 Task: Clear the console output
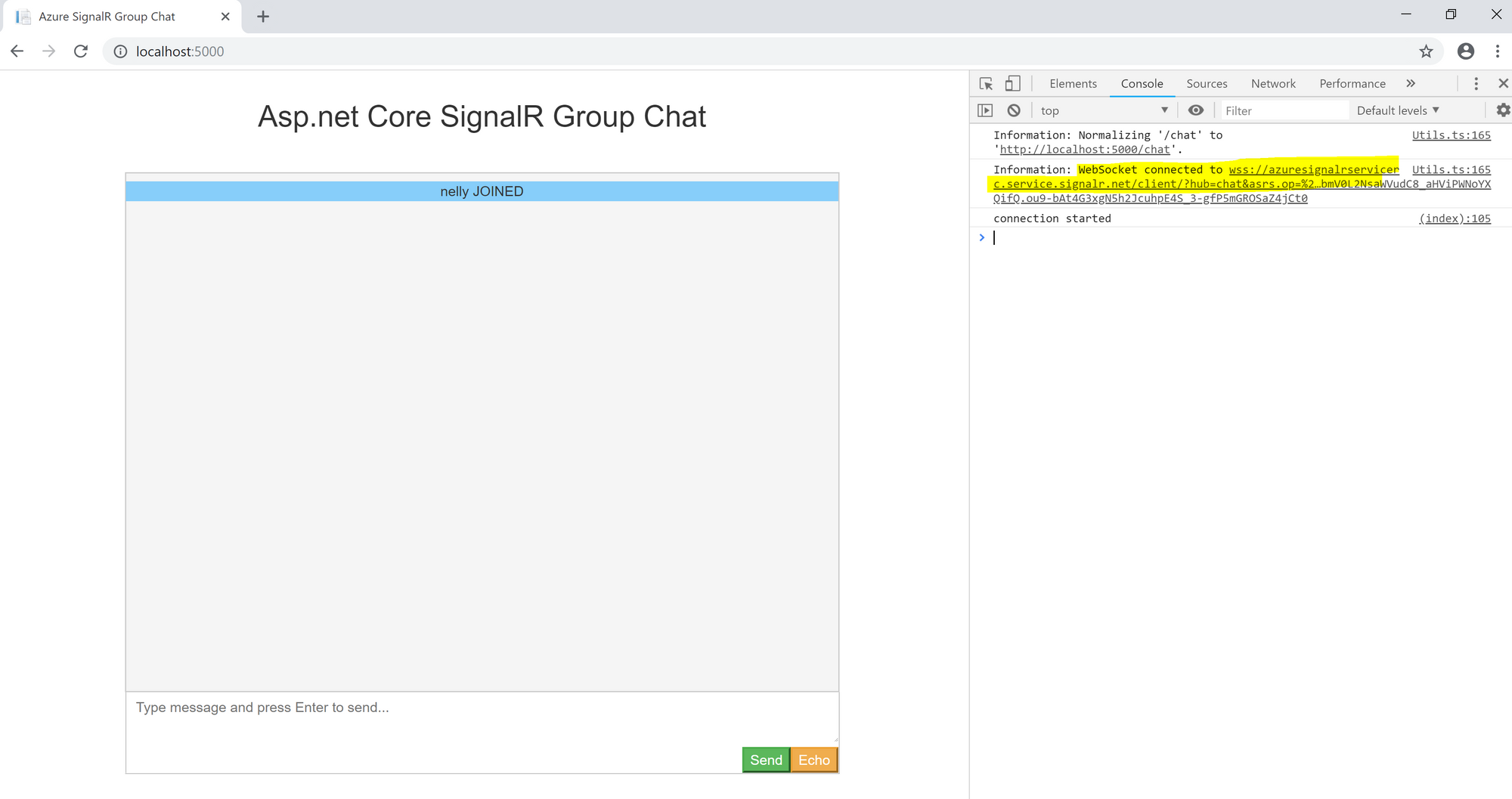click(x=1014, y=110)
